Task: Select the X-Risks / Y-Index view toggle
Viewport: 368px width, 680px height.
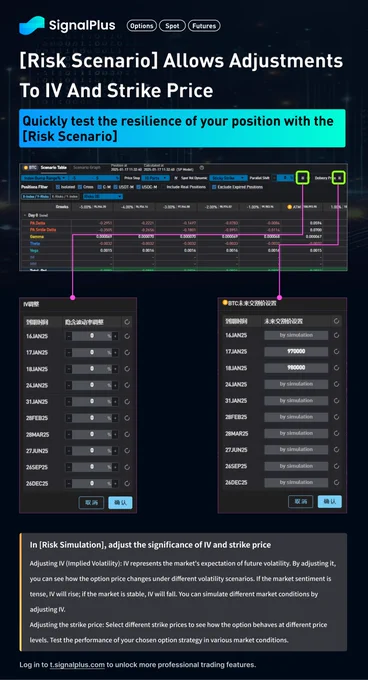Action: click(x=65, y=196)
